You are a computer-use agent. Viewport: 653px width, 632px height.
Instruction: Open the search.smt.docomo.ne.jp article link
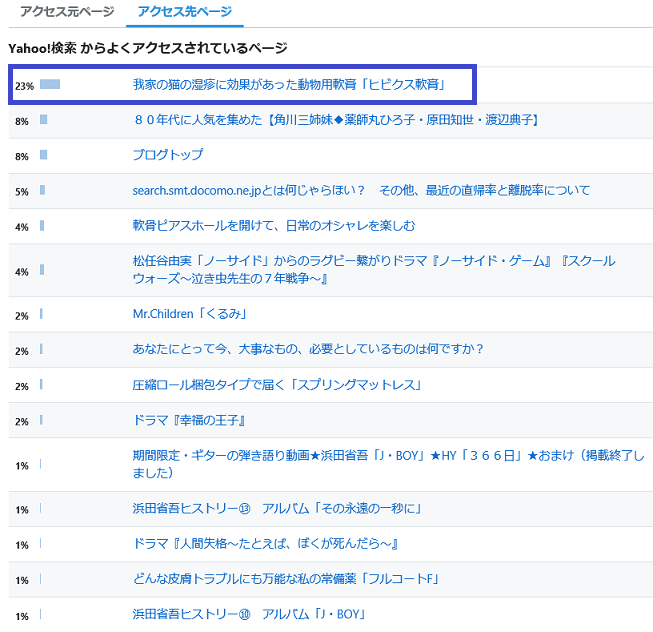tap(361, 190)
